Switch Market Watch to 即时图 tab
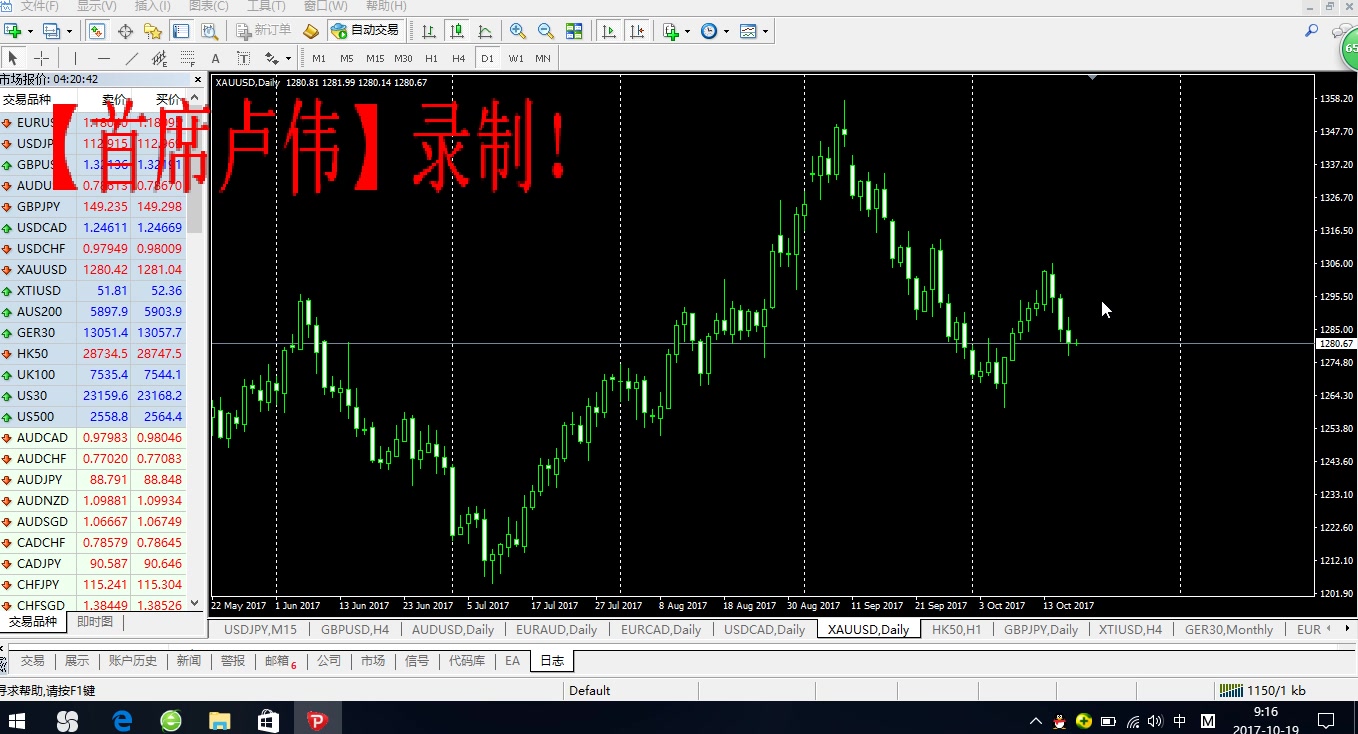This screenshot has height=734, width=1358. click(x=95, y=622)
